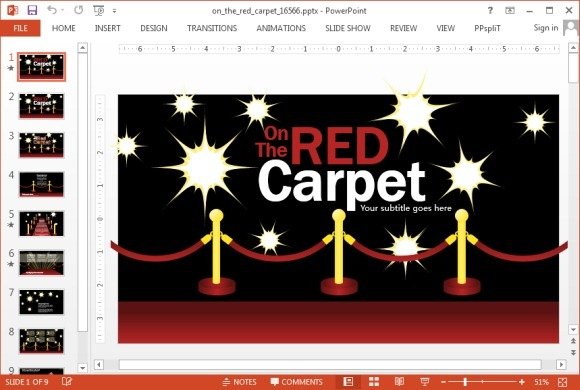The height and width of the screenshot is (390, 580).
Task: Click the horizontal scrollbar track
Action: 330,364
